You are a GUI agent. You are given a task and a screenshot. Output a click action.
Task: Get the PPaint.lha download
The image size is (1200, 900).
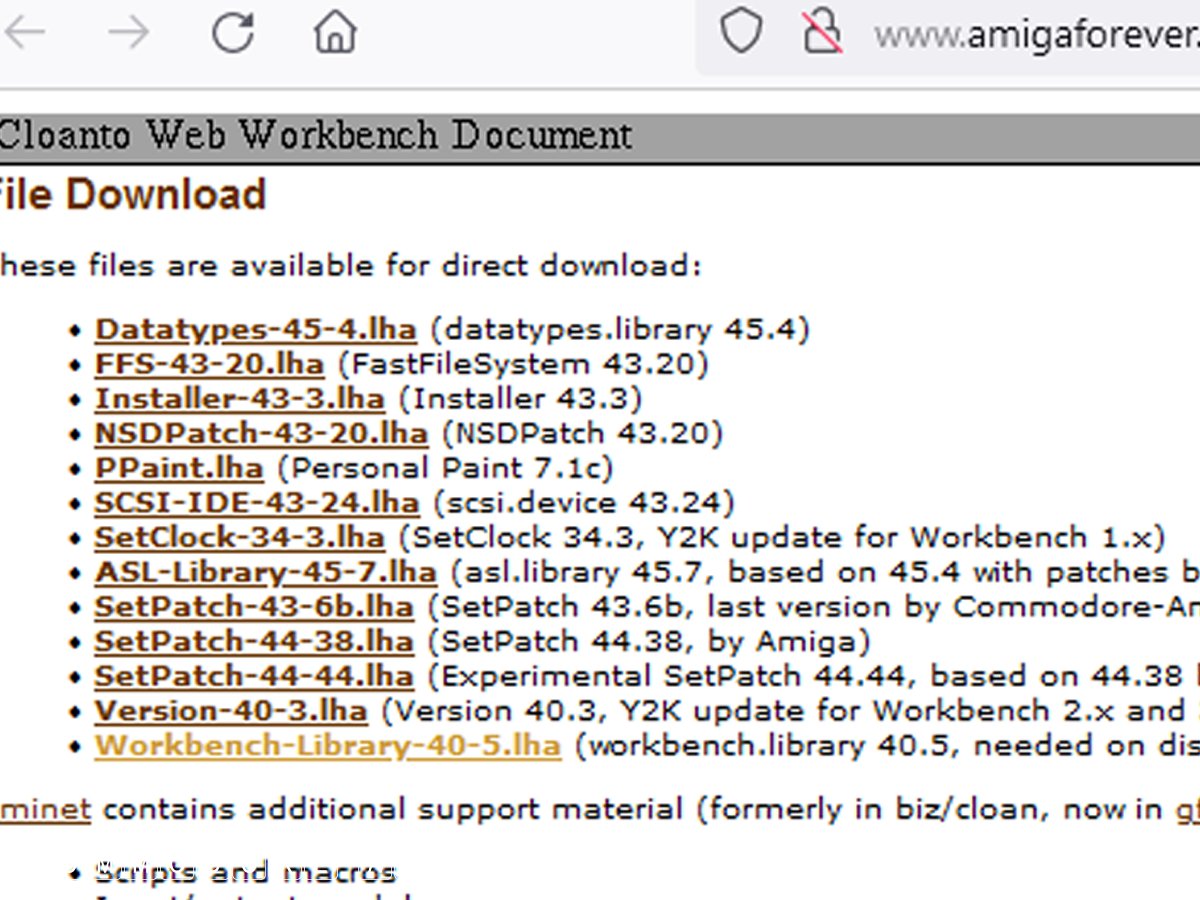click(x=179, y=468)
